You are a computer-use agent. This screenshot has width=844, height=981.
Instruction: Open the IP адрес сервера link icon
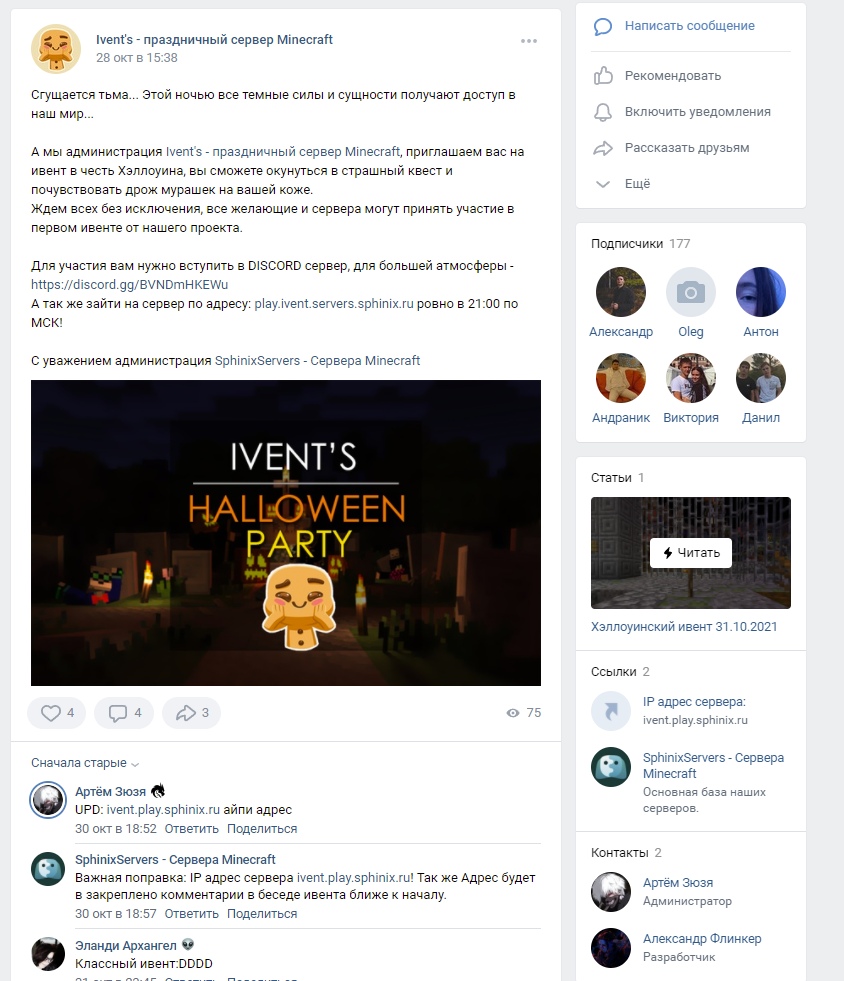click(611, 711)
